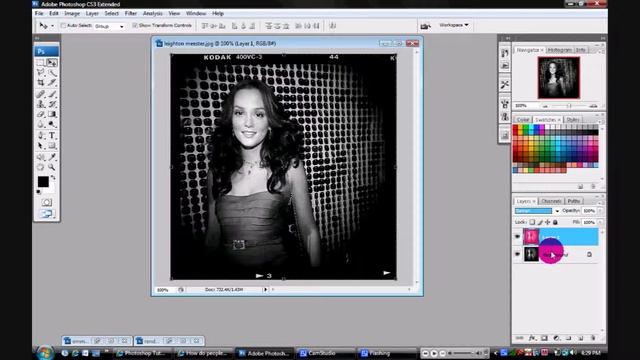Toggle lock position for the layer

tap(547, 222)
